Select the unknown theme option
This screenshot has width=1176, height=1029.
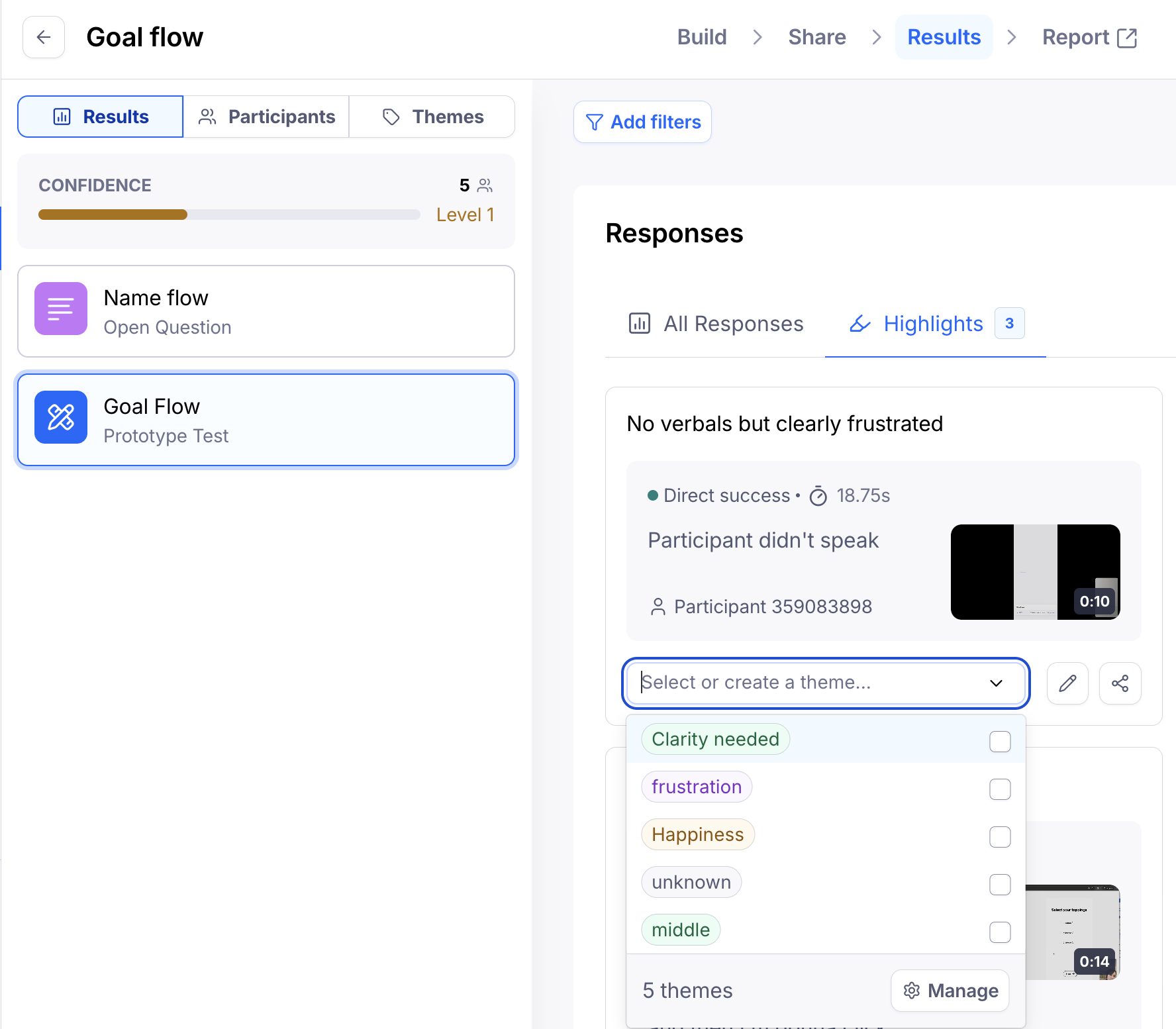(x=691, y=882)
